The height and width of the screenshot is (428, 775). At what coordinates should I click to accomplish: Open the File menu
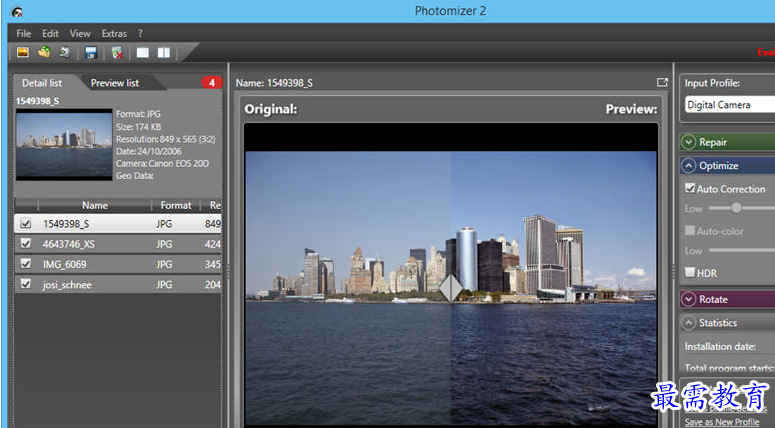coord(23,34)
